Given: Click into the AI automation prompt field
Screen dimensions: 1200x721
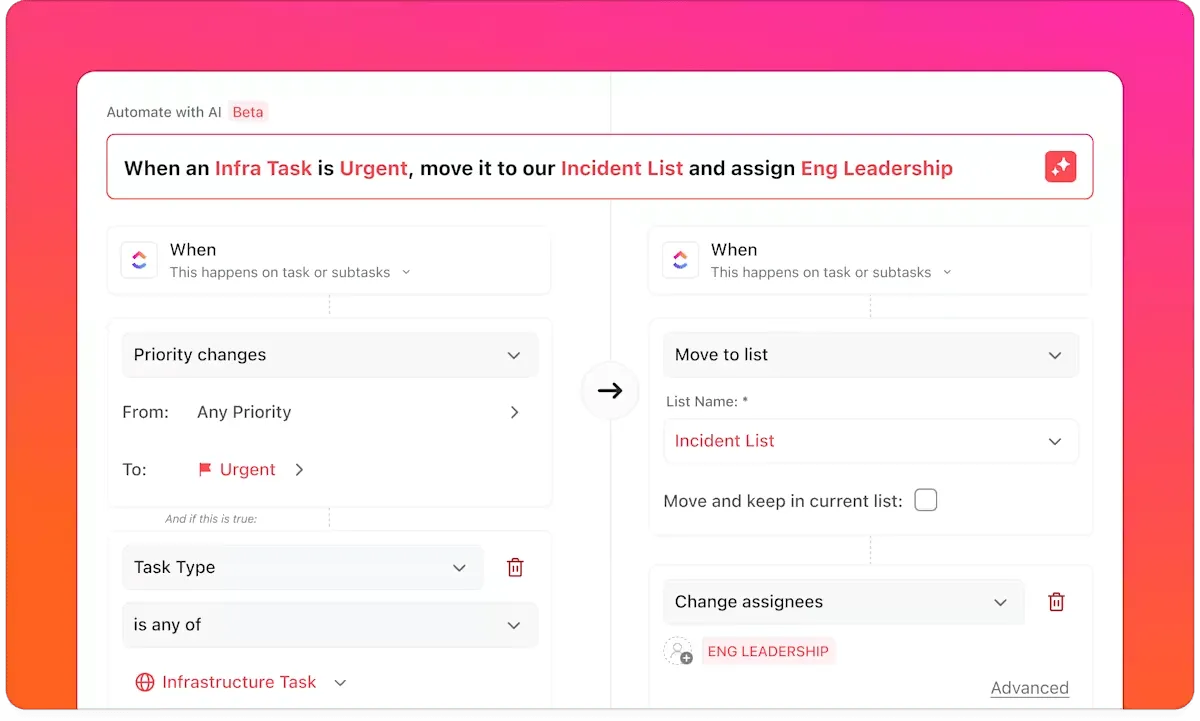Looking at the screenshot, I should click(600, 167).
